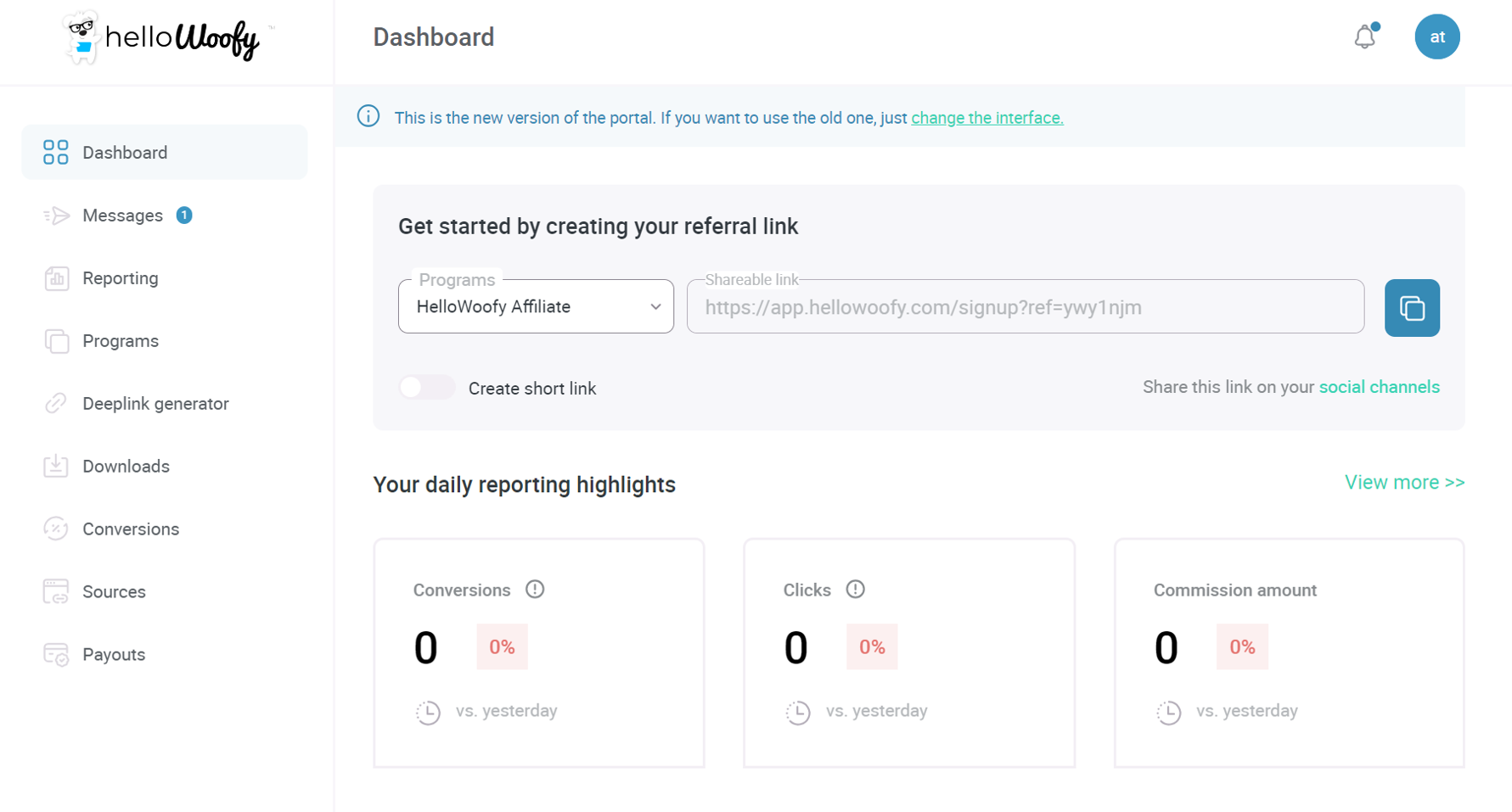Click the 'Conversions' card title text
The width and height of the screenshot is (1512, 812).
coord(462,590)
